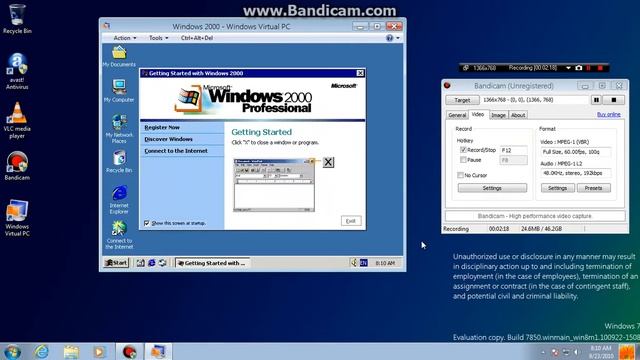Viewport: 640px width, 360px height.
Task: Switch to the General tab in Bandicam
Action: tap(457, 115)
